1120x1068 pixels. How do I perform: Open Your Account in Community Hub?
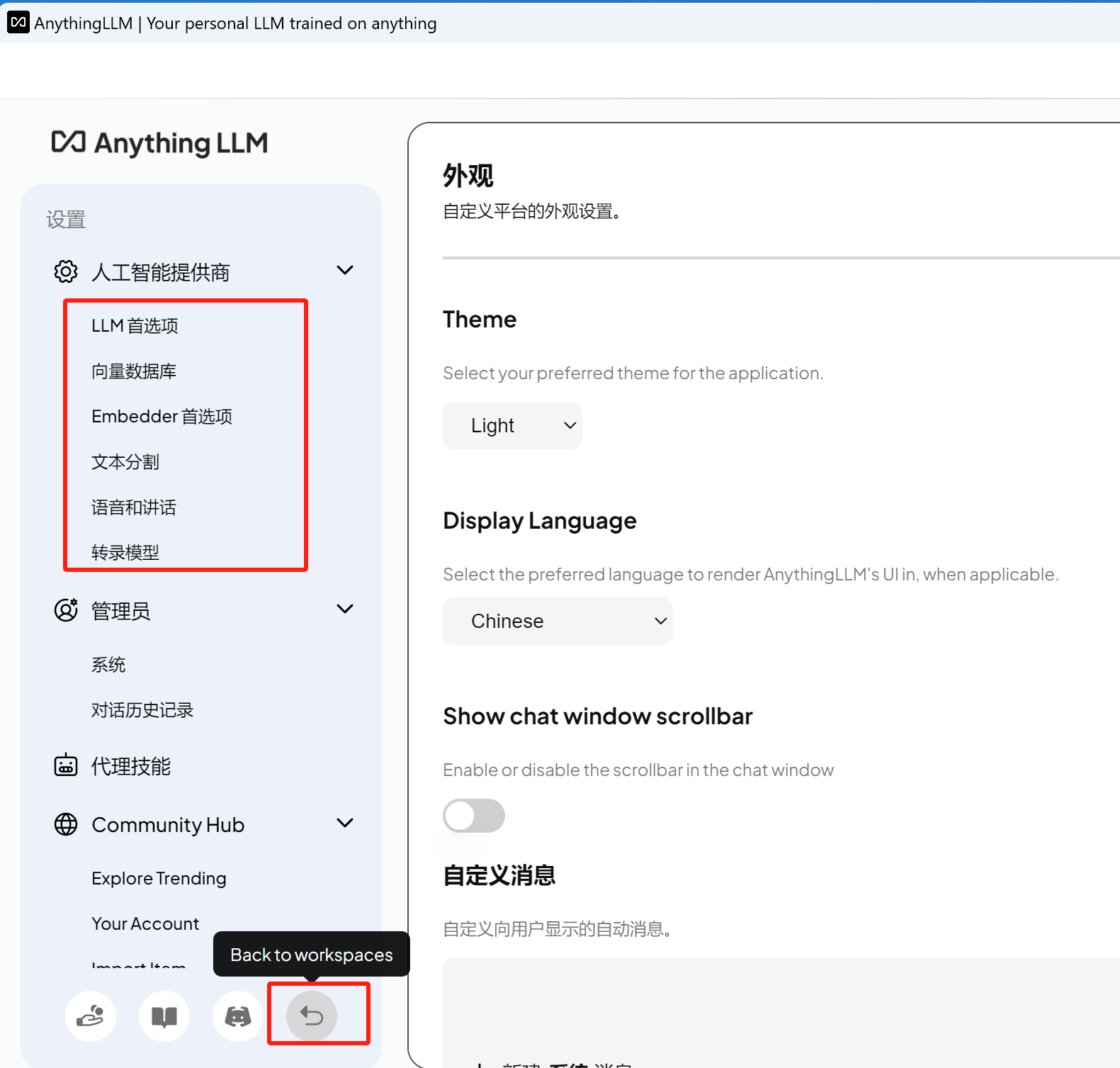click(145, 923)
